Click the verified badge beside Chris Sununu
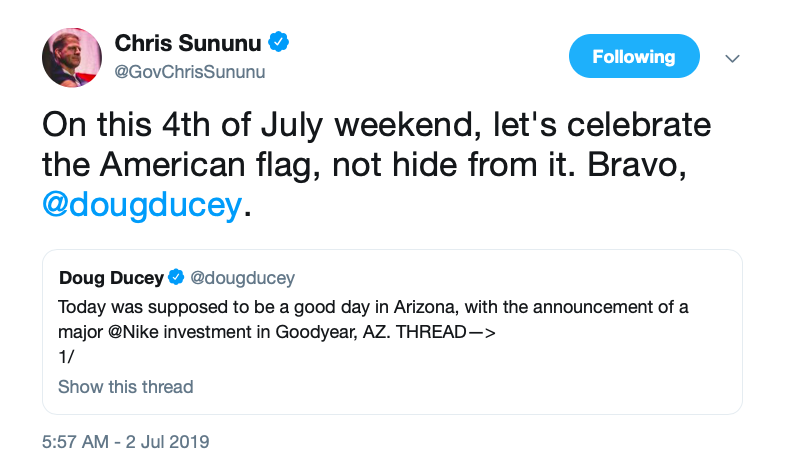 click(278, 42)
